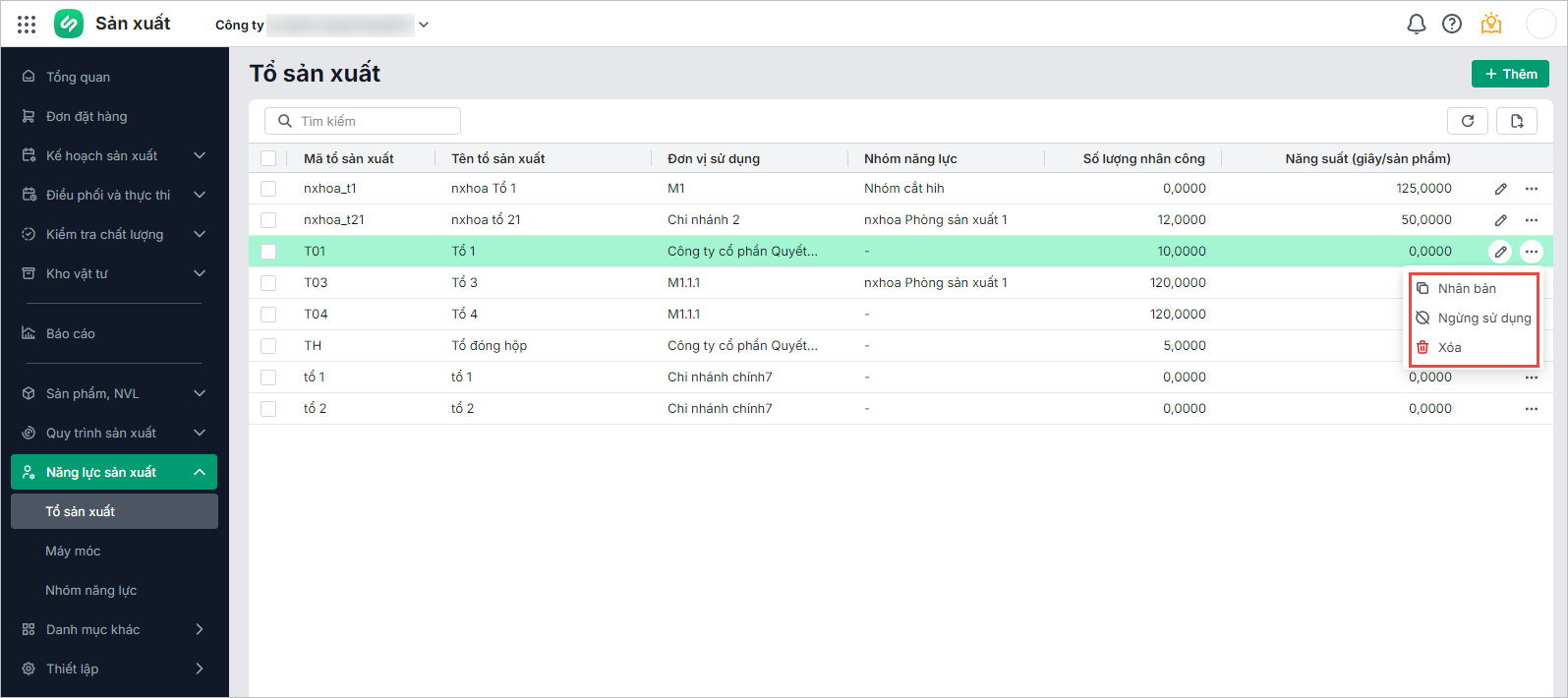Image resolution: width=1568 pixels, height=698 pixels.
Task: Select Ngừng sử dụng in context menu
Action: [x=1483, y=318]
